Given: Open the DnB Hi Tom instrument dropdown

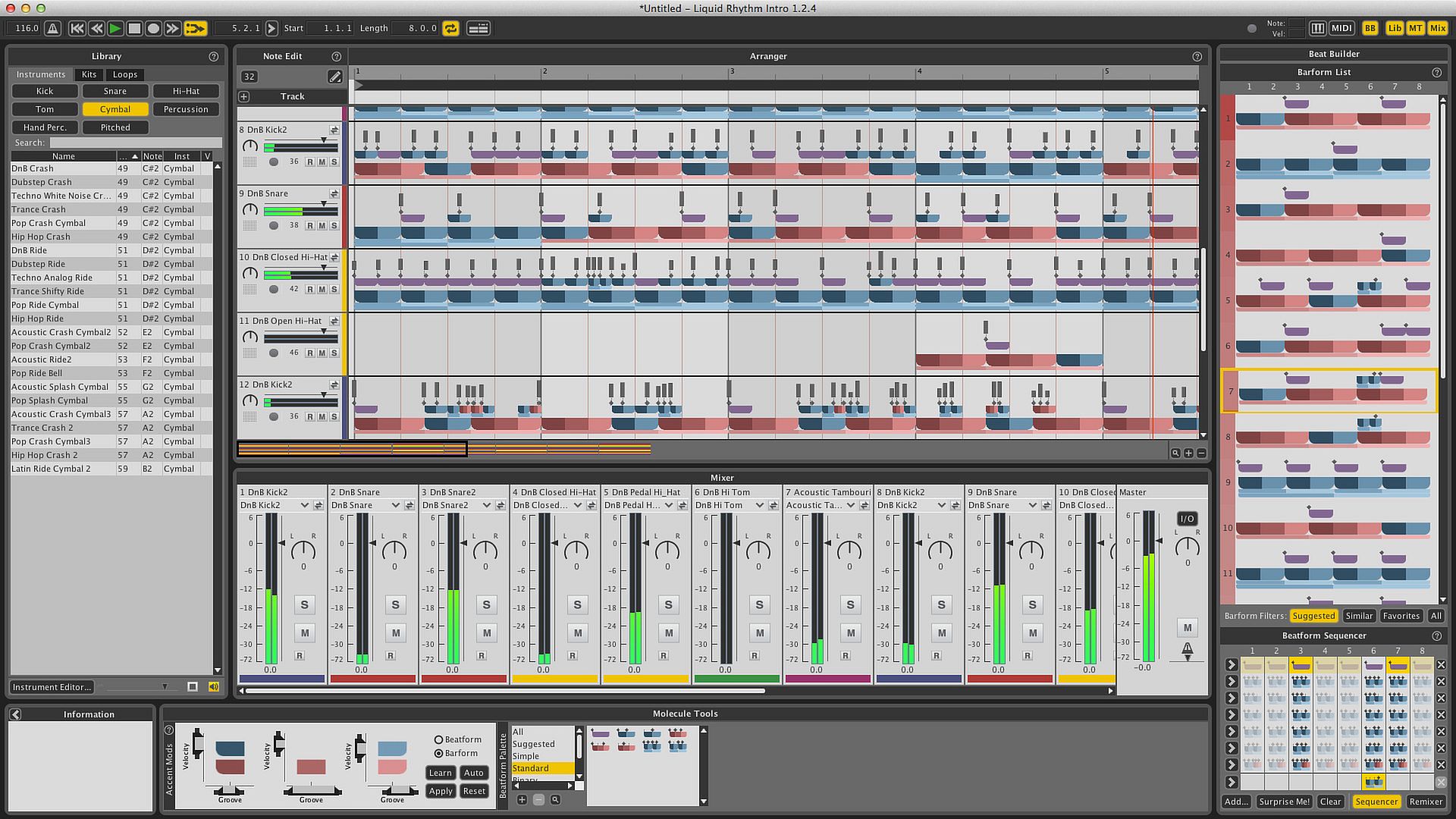Looking at the screenshot, I should [759, 505].
